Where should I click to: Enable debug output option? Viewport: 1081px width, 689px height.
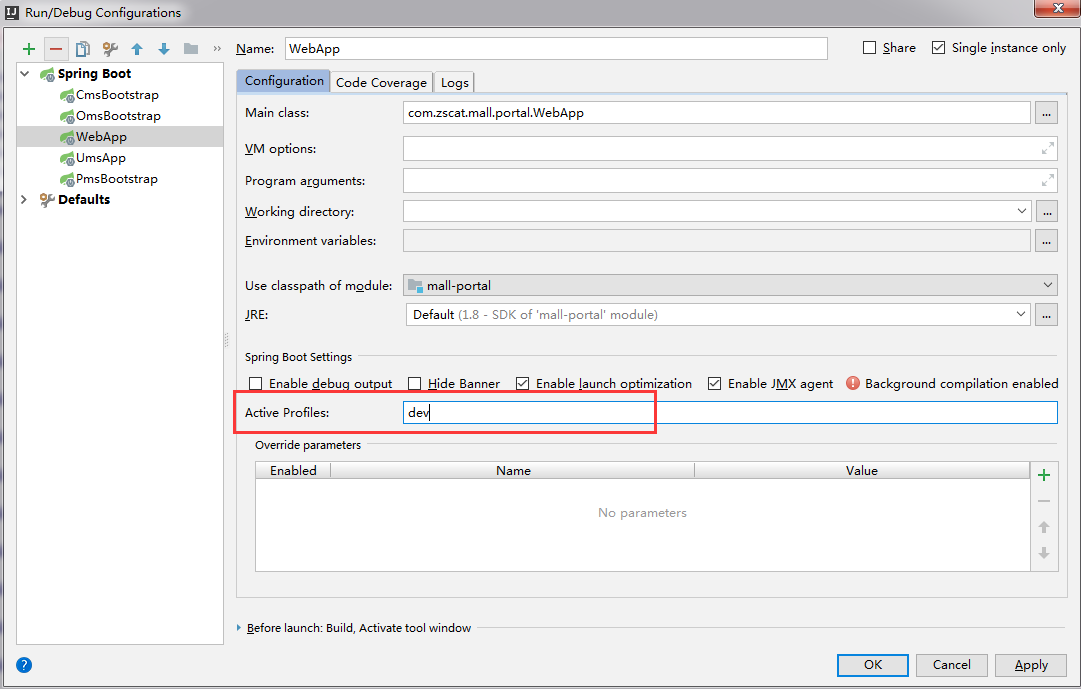coord(255,383)
